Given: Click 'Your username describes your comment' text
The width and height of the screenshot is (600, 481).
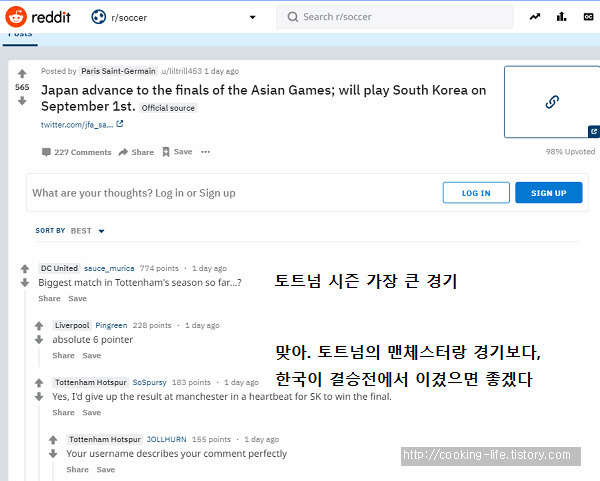Looking at the screenshot, I should point(177,454).
